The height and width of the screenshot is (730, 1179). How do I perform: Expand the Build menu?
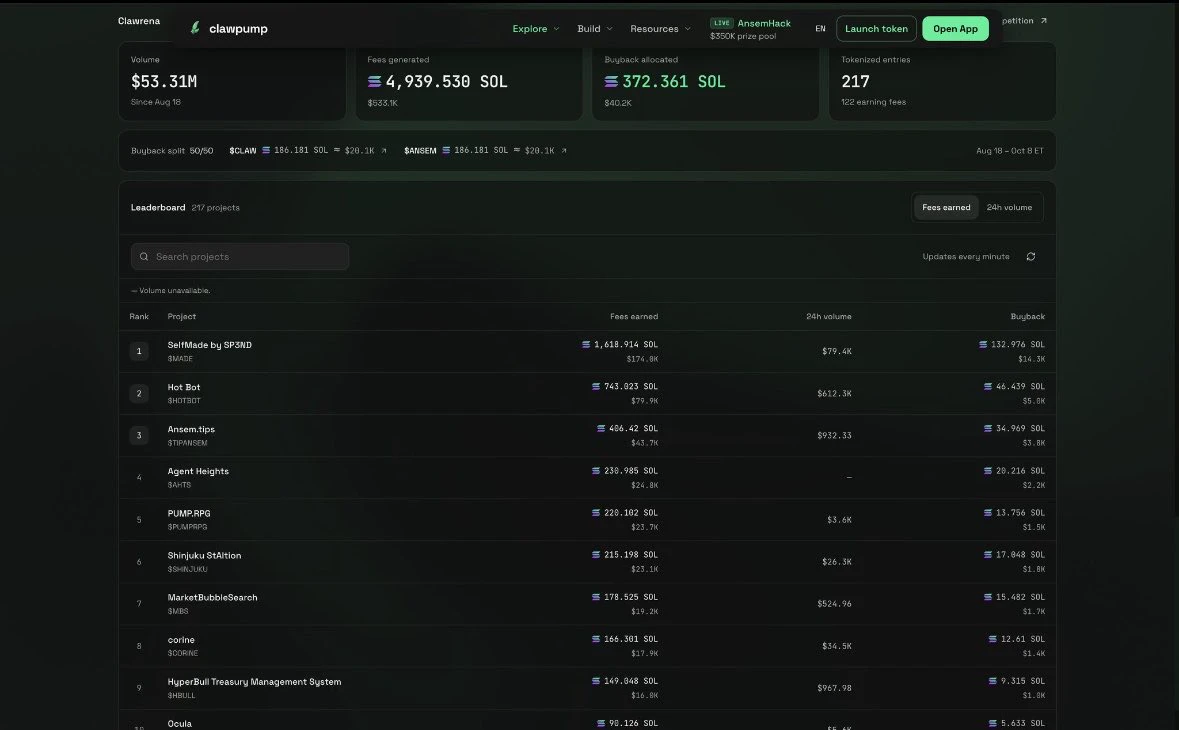tap(595, 29)
